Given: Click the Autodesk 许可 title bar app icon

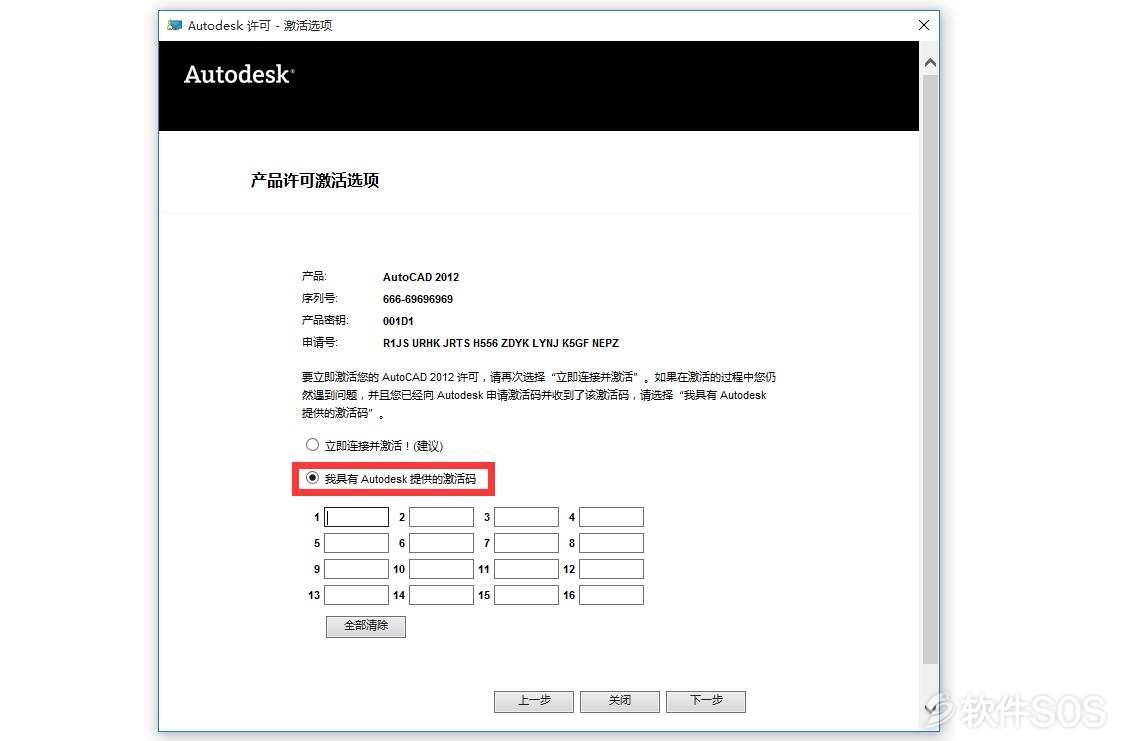Looking at the screenshot, I should point(174,25).
